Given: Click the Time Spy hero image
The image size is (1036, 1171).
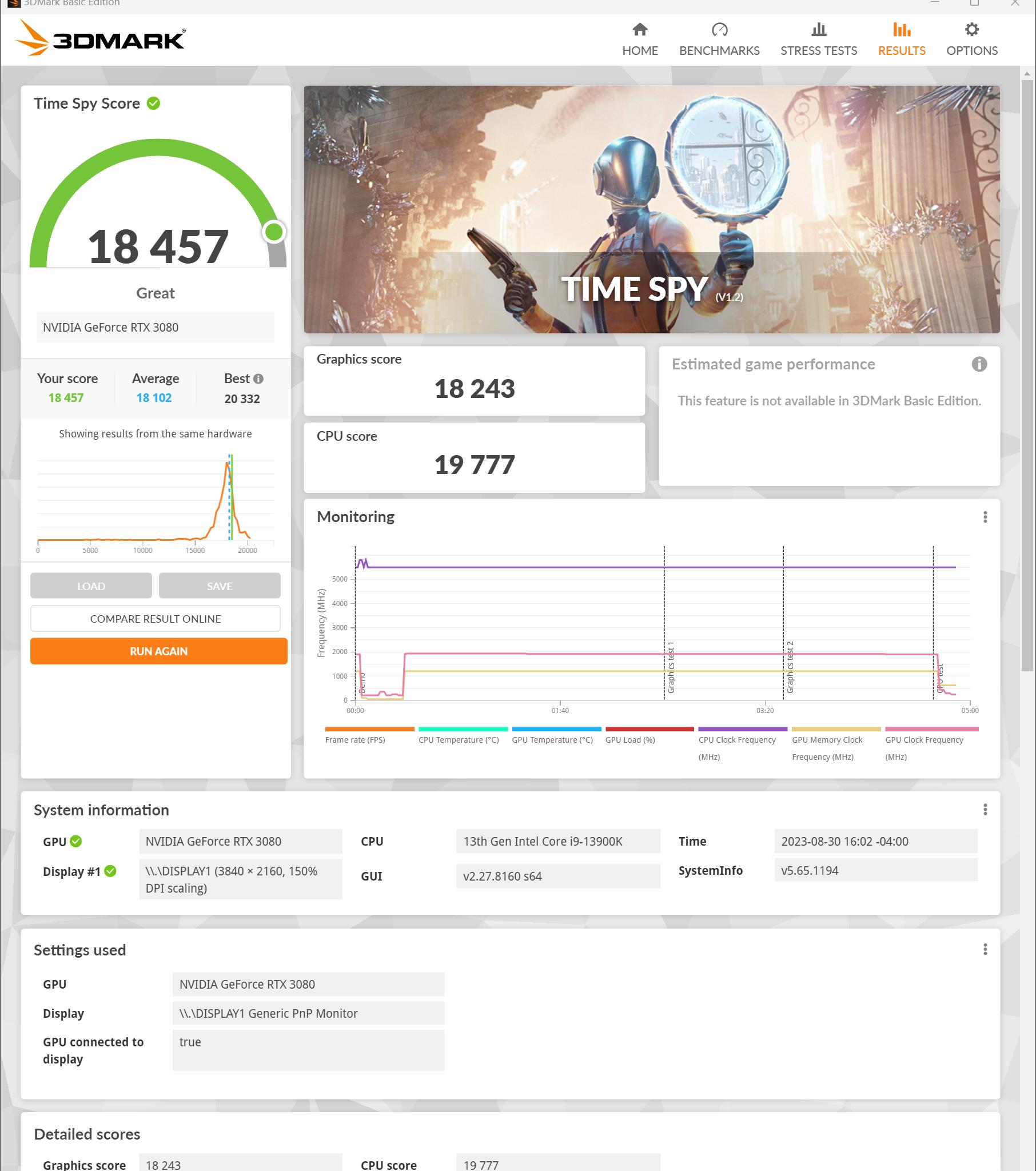Looking at the screenshot, I should (652, 210).
